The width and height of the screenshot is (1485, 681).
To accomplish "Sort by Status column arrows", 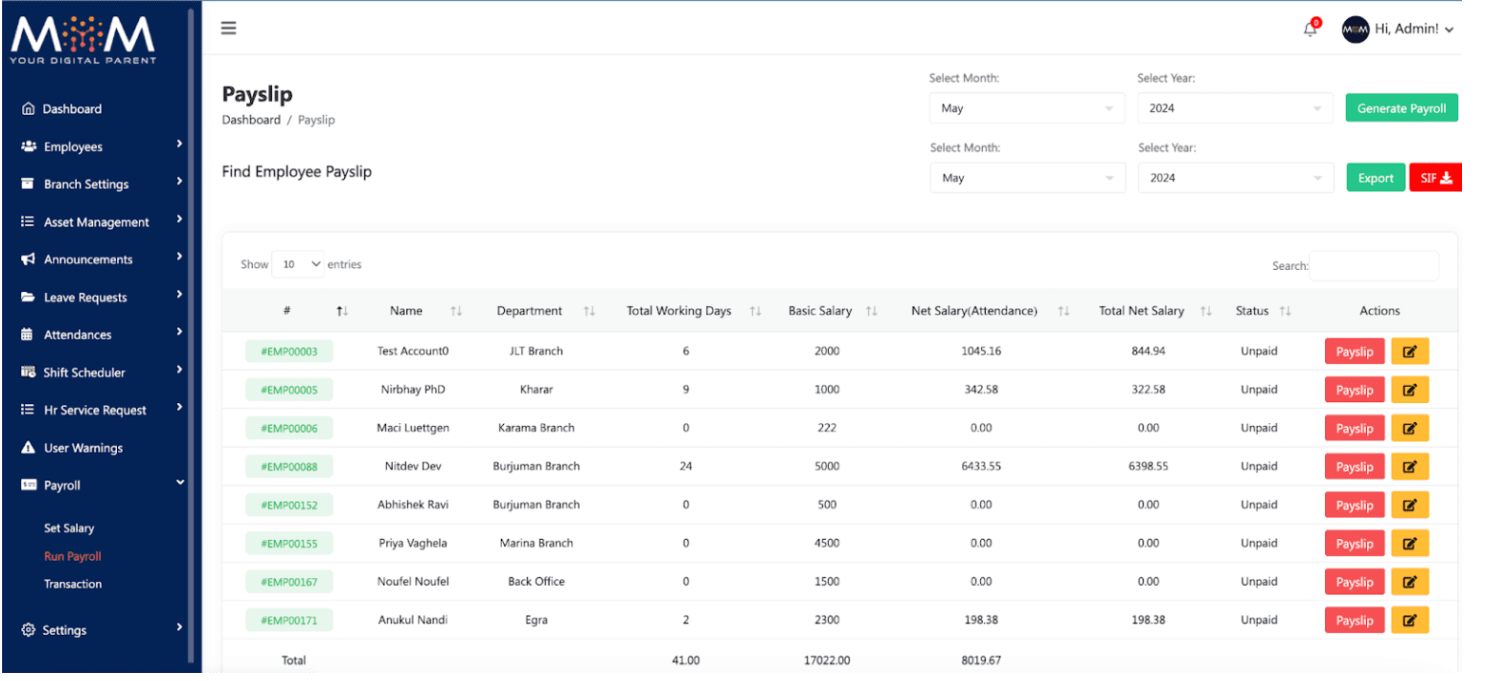I will (x=1285, y=311).
